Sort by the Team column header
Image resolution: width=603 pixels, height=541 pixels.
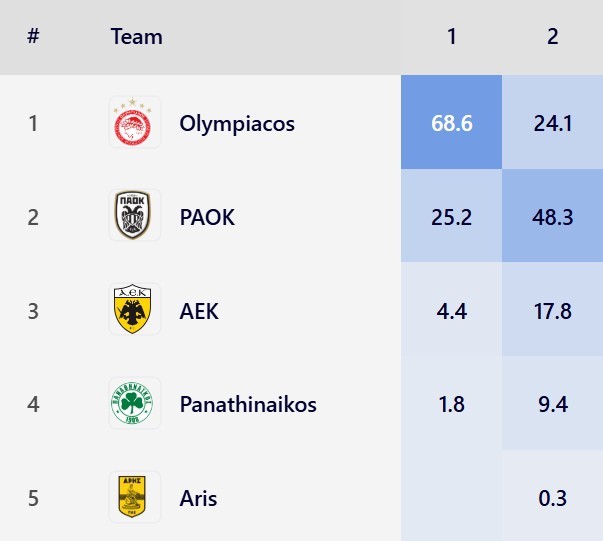[x=136, y=38]
